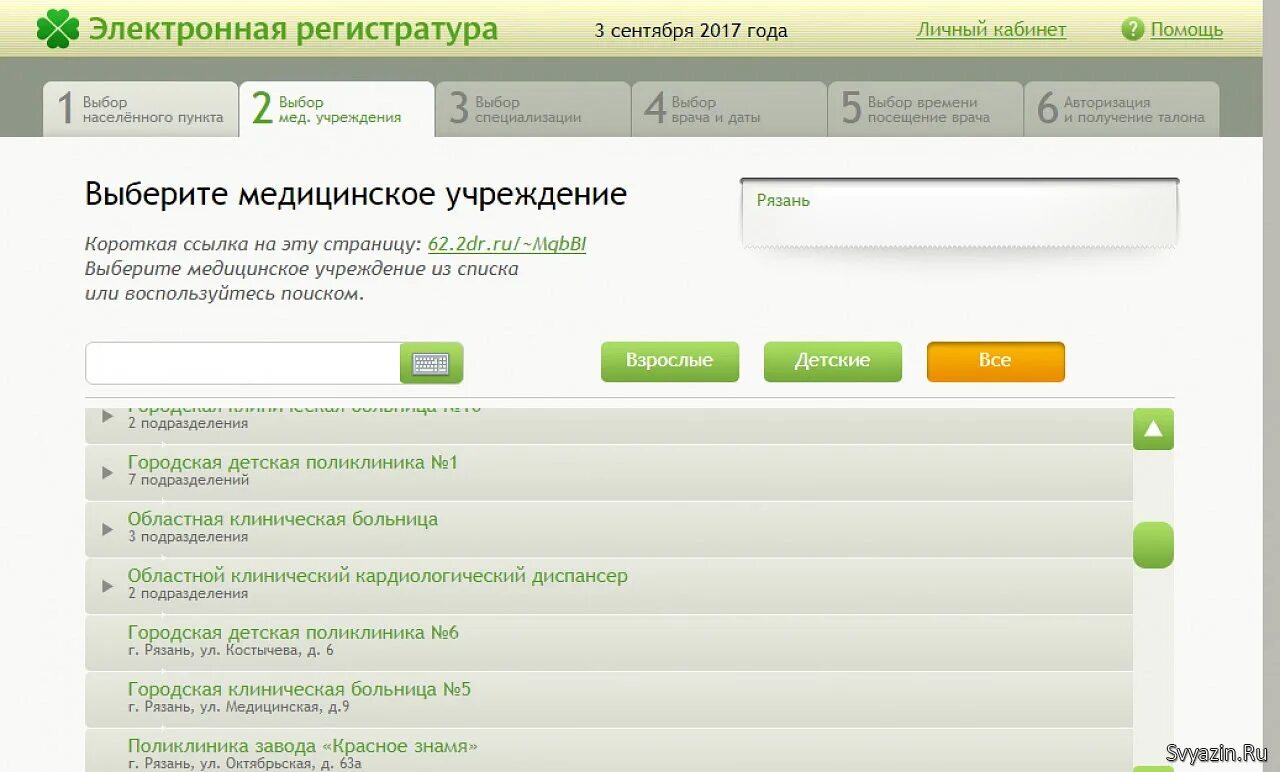
Task: Click the institution search input field
Action: click(243, 363)
